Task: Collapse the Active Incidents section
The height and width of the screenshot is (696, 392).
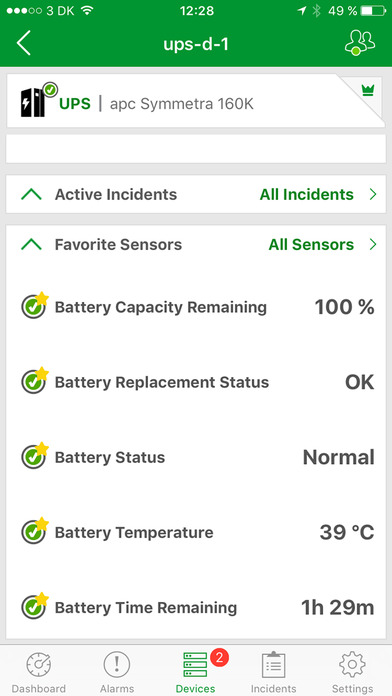Action: pyautogui.click(x=32, y=194)
